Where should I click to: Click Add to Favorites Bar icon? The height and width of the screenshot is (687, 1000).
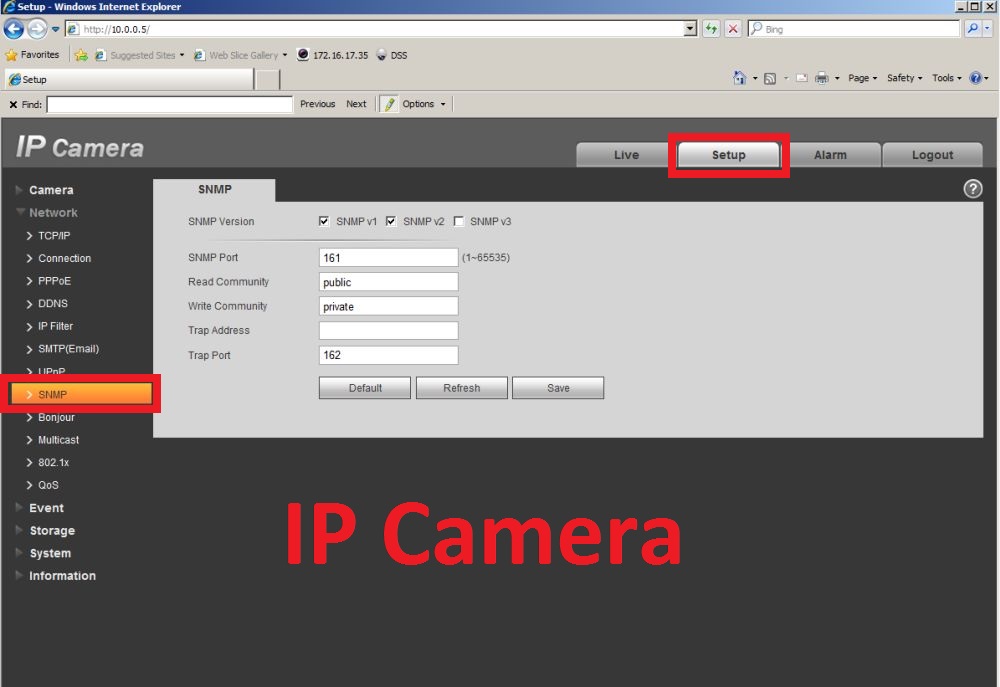81,55
